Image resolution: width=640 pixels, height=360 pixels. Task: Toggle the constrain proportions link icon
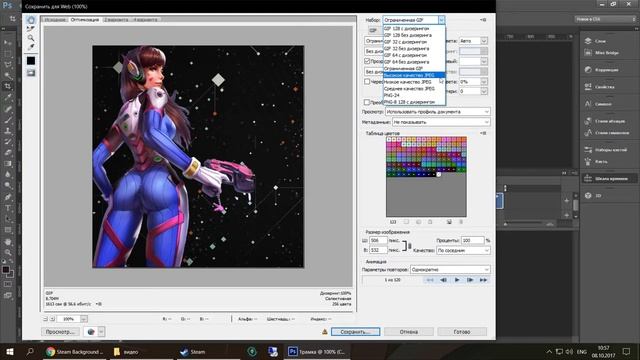[409, 245]
